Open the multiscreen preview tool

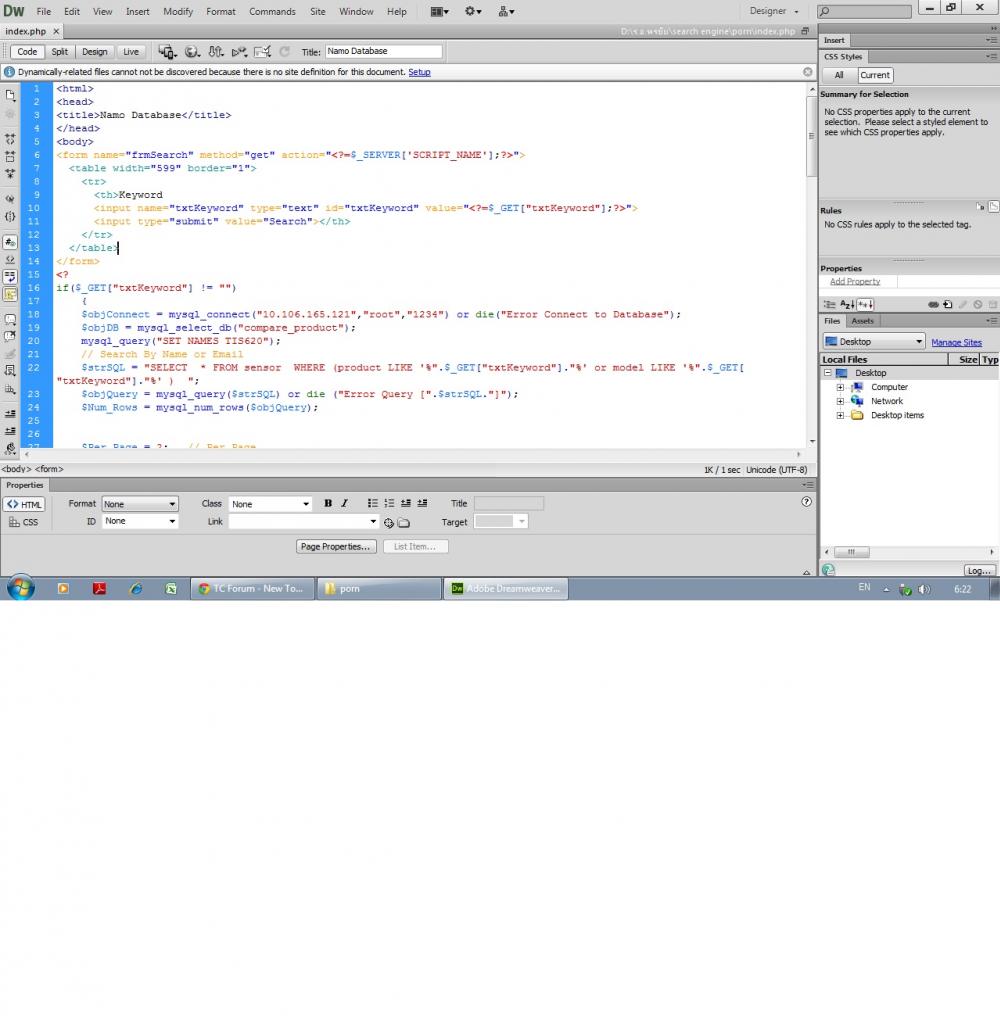click(x=167, y=52)
